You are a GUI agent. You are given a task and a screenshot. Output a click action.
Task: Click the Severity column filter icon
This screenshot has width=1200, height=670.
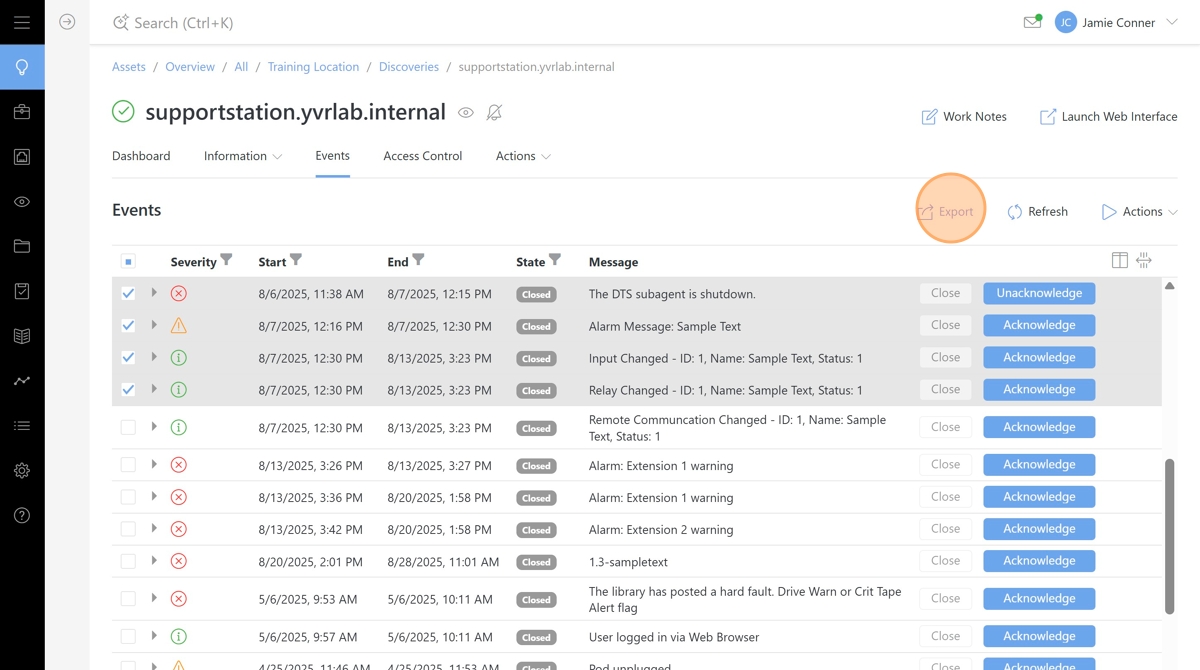click(x=227, y=260)
